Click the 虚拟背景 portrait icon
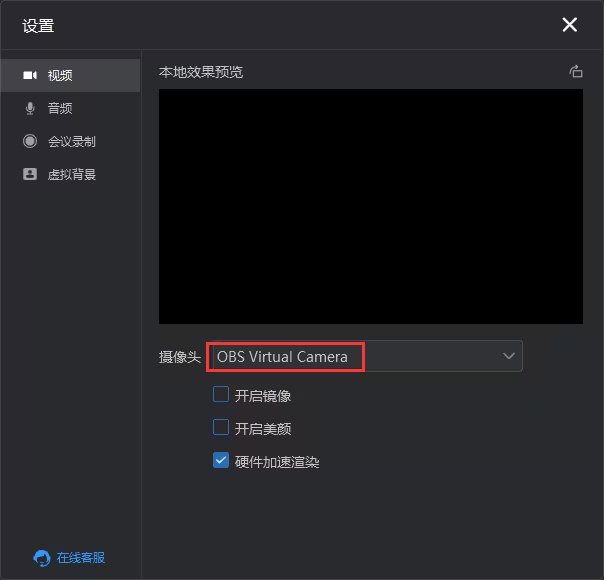Image resolution: width=604 pixels, height=580 pixels. (30, 174)
